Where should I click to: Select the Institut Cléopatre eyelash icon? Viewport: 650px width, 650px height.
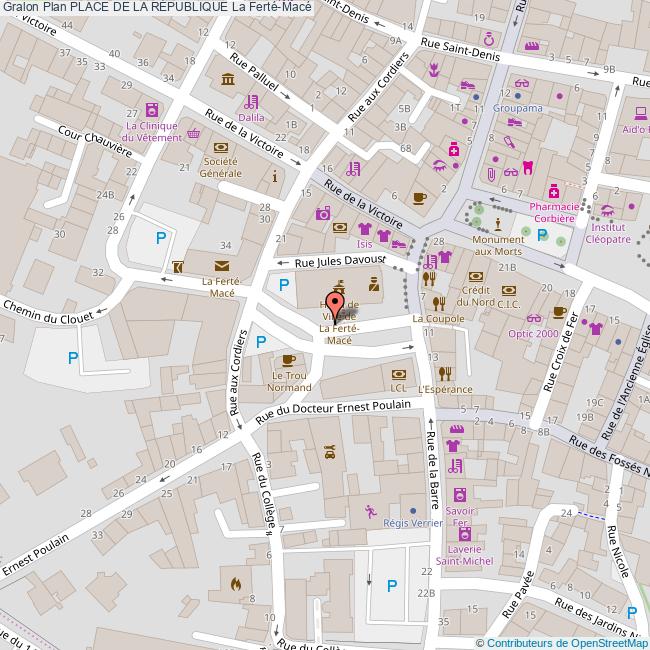(x=607, y=209)
